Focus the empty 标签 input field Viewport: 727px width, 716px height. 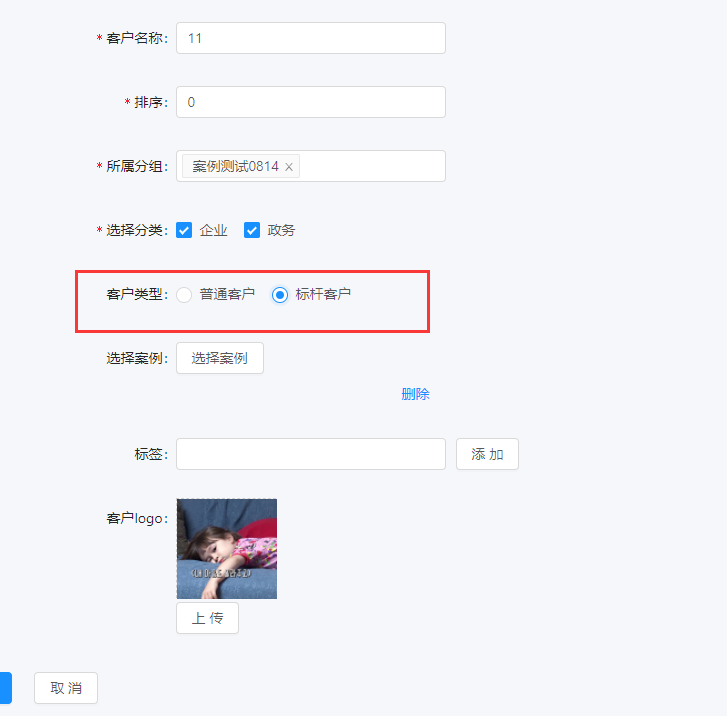pyautogui.click(x=311, y=454)
